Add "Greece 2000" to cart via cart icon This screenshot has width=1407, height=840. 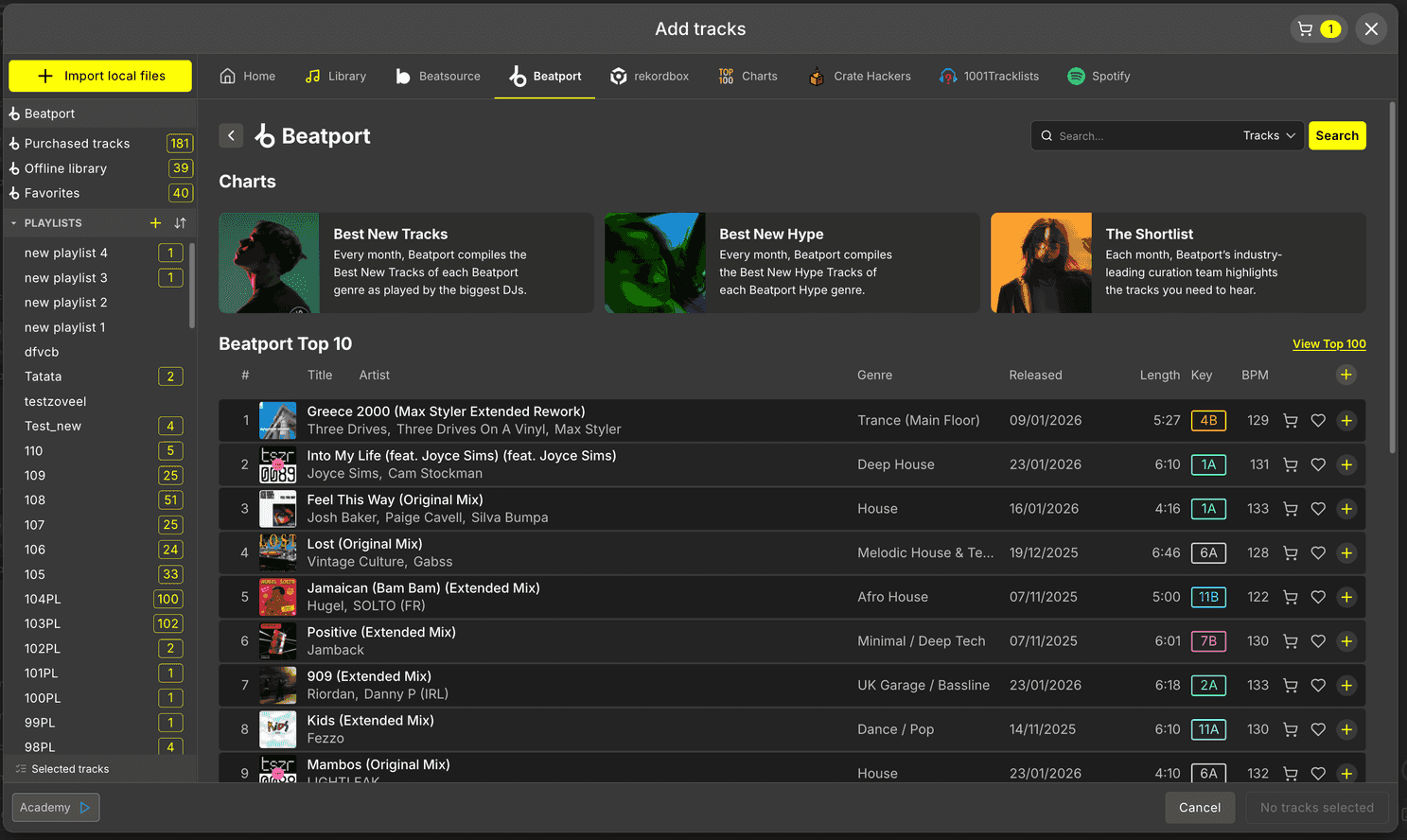coord(1291,420)
